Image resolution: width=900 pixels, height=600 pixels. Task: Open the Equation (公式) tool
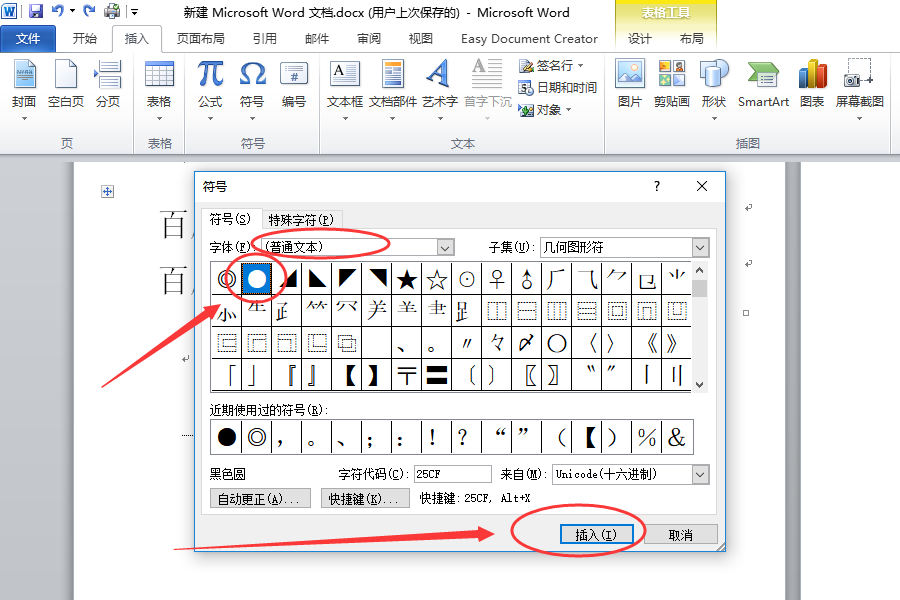(x=210, y=89)
